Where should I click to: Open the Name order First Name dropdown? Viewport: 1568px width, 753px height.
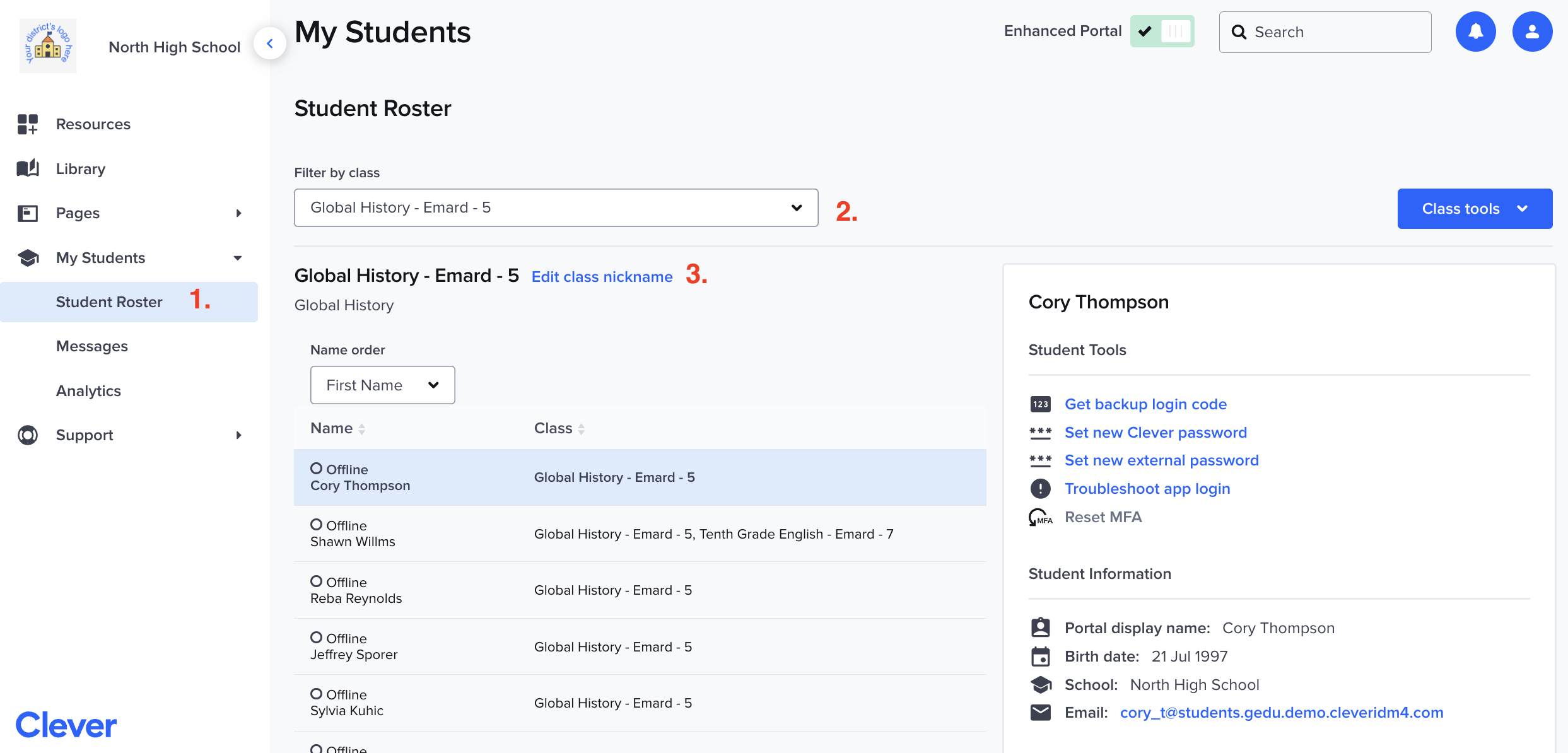382,385
